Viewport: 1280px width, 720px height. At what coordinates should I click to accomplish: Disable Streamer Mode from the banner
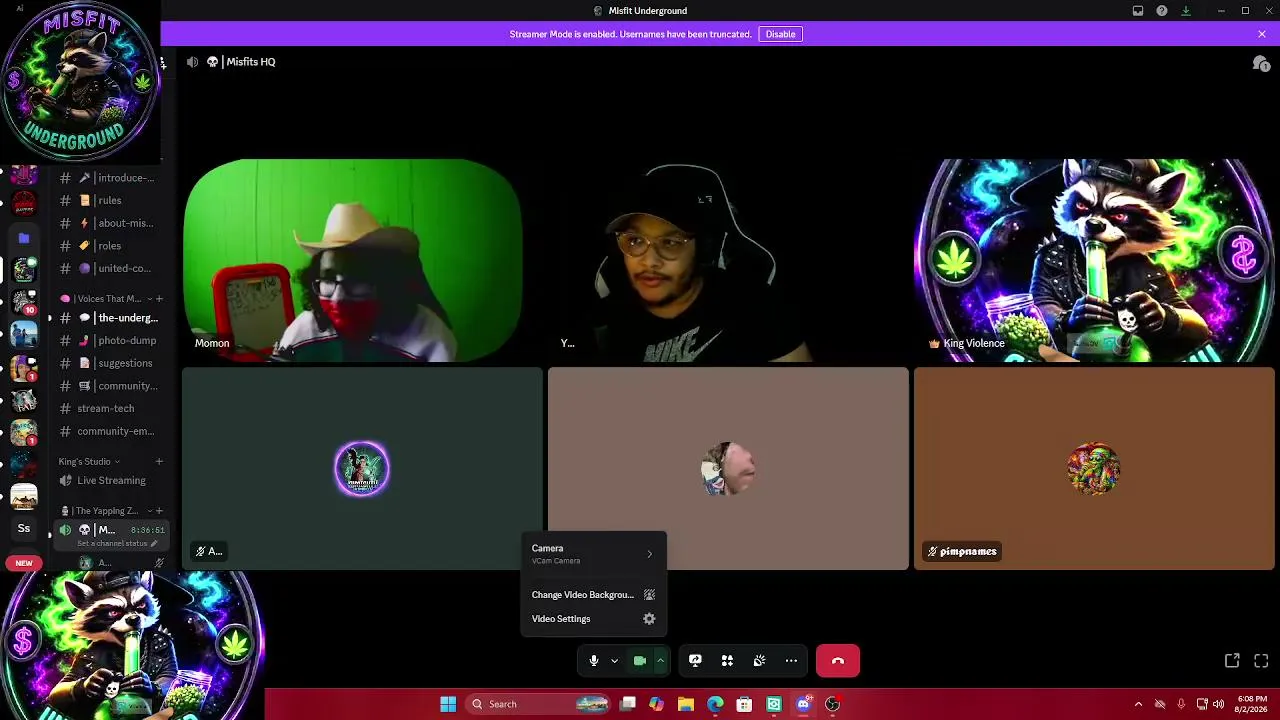(x=780, y=34)
